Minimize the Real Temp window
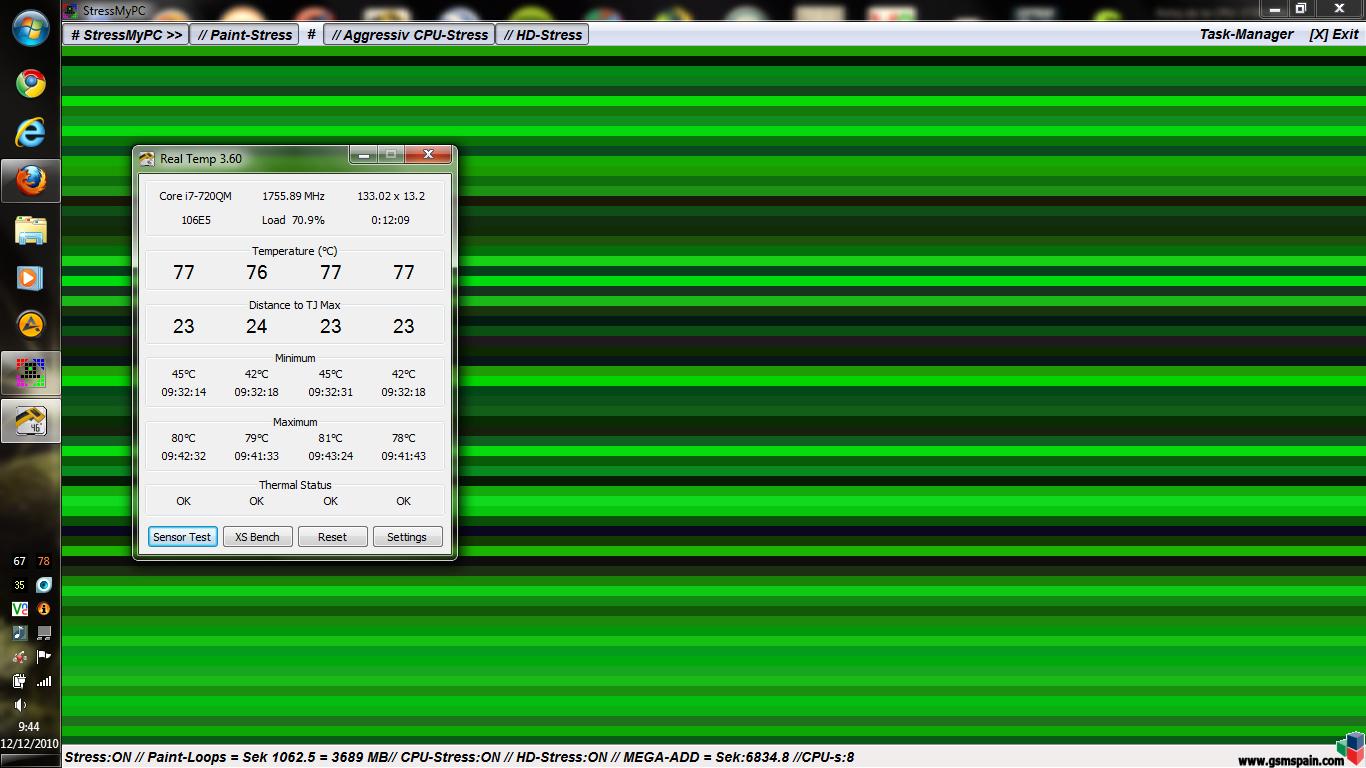This screenshot has height=768, width=1366. point(364,155)
